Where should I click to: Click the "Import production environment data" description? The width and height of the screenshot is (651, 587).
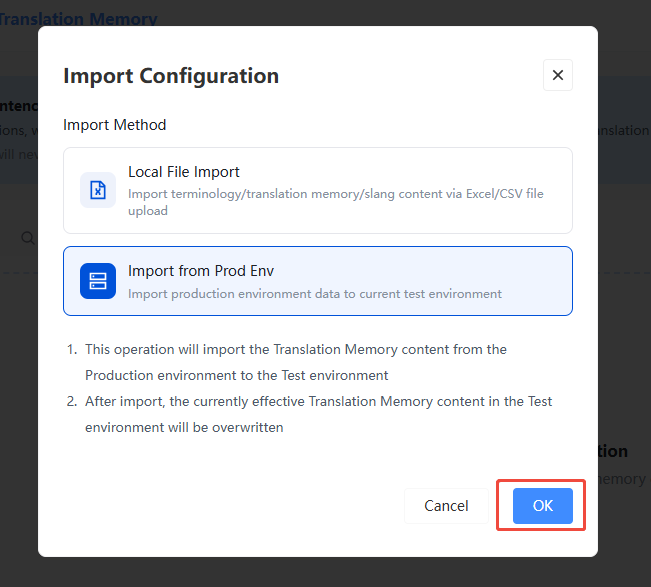[x=315, y=294]
